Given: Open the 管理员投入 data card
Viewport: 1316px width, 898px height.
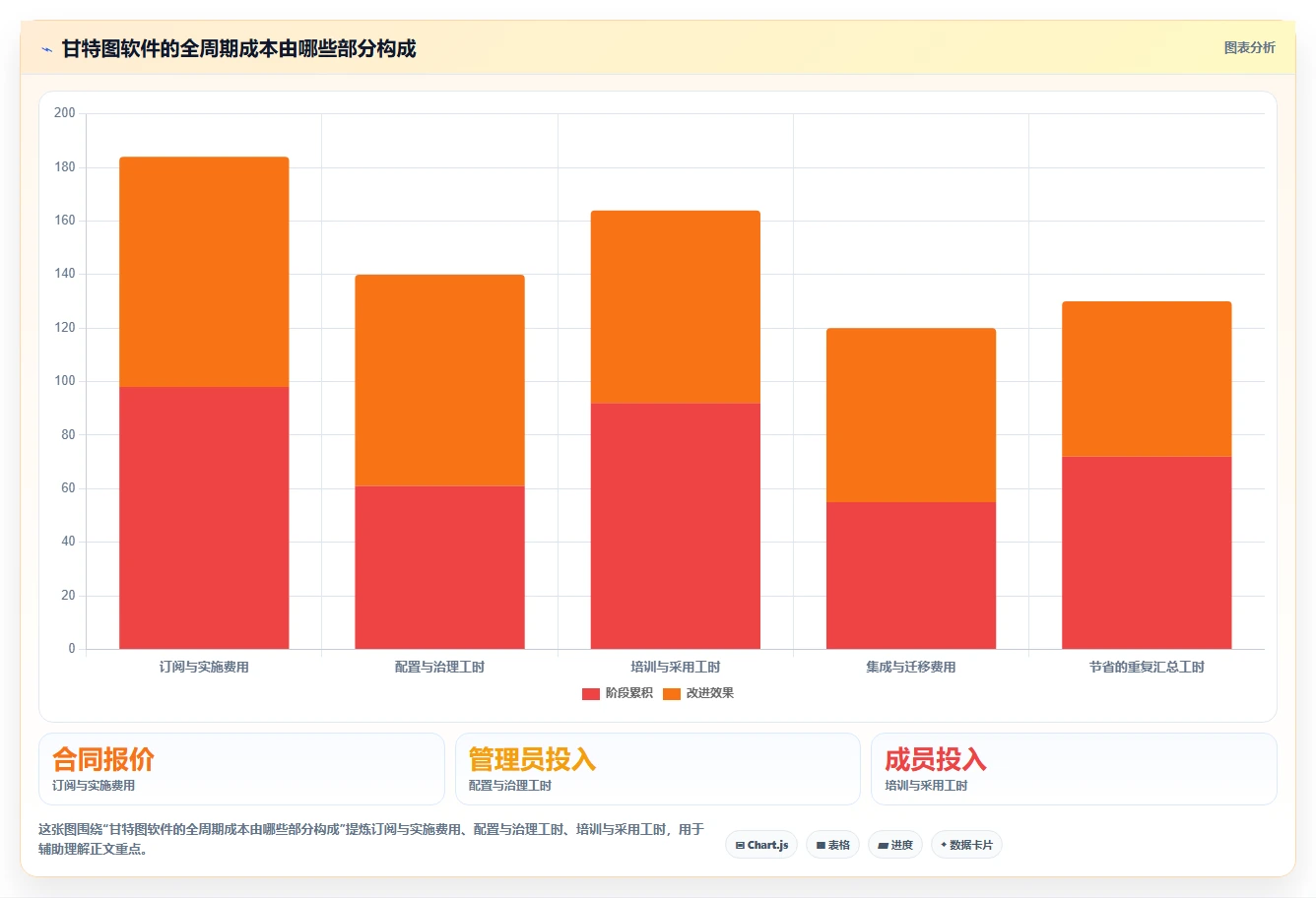Looking at the screenshot, I should pyautogui.click(x=658, y=769).
